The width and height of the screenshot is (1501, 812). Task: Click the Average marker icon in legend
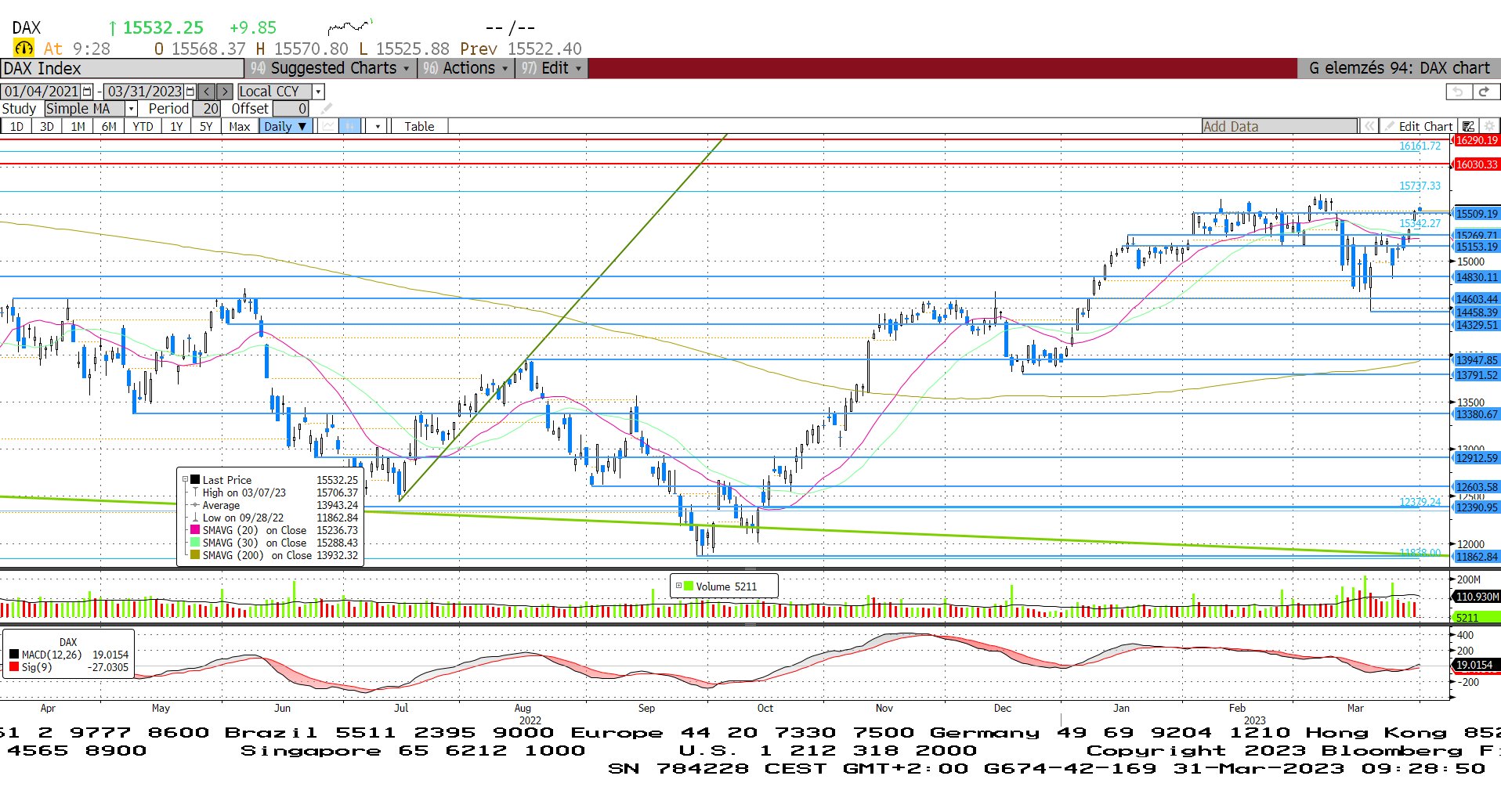tap(195, 505)
